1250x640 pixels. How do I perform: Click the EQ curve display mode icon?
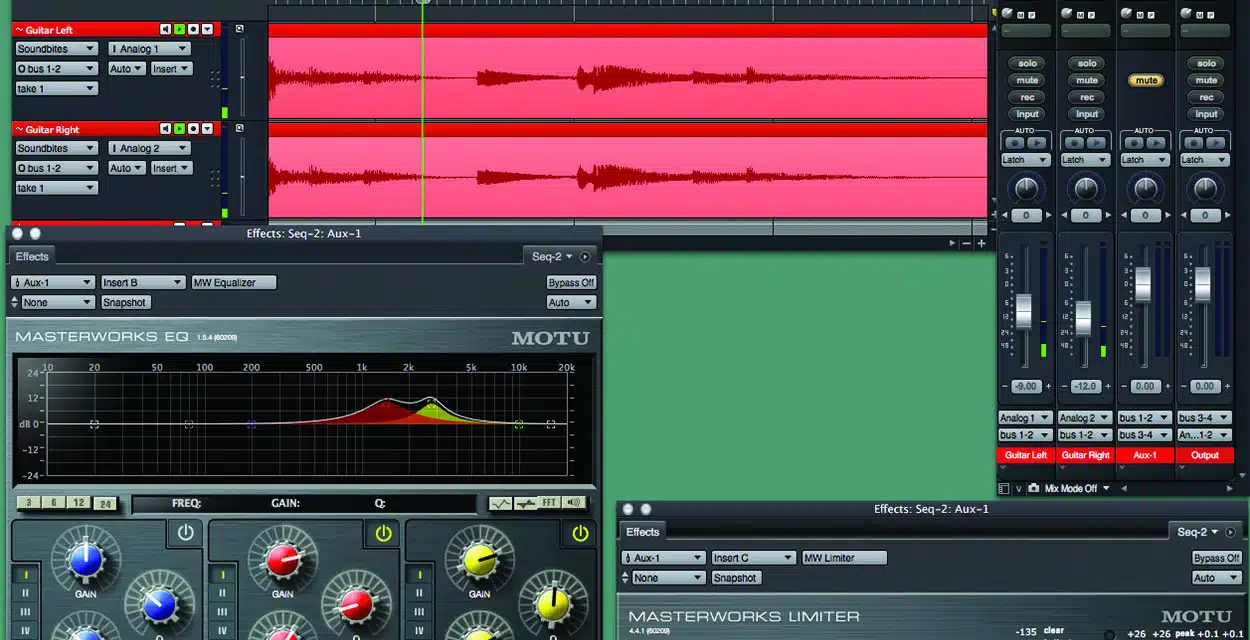500,503
